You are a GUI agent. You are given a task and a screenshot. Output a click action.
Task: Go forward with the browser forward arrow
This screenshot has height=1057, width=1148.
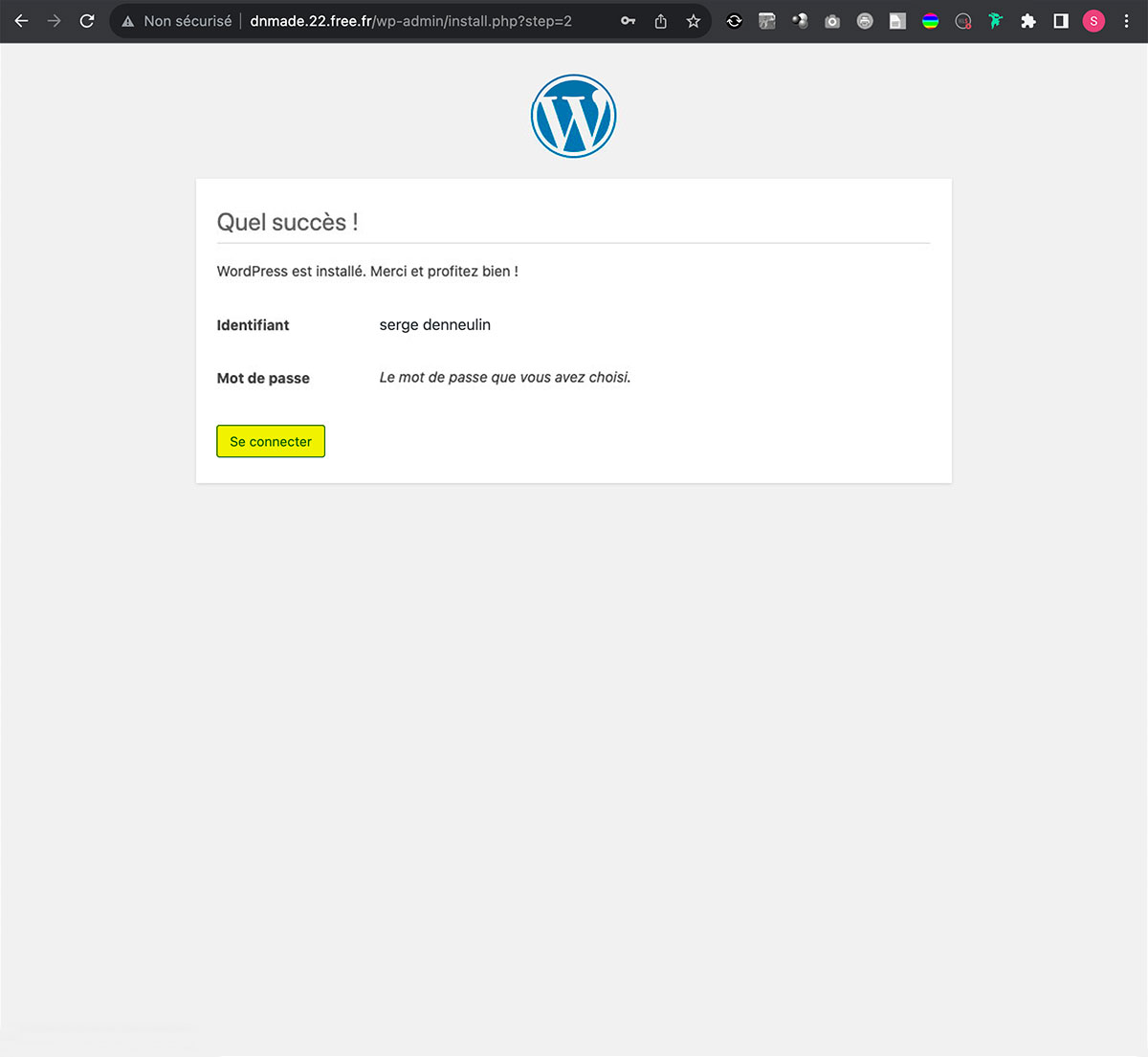pos(55,21)
